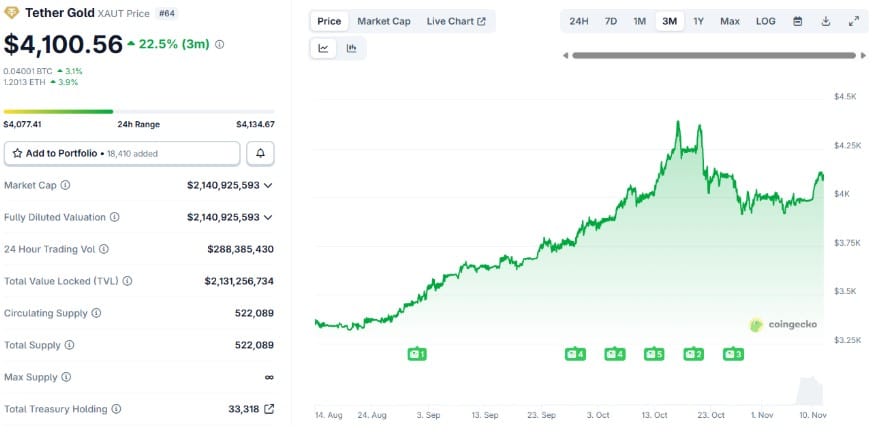This screenshot has height=438, width=876.
Task: Expand Market Cap value chevron
Action: pos(268,185)
